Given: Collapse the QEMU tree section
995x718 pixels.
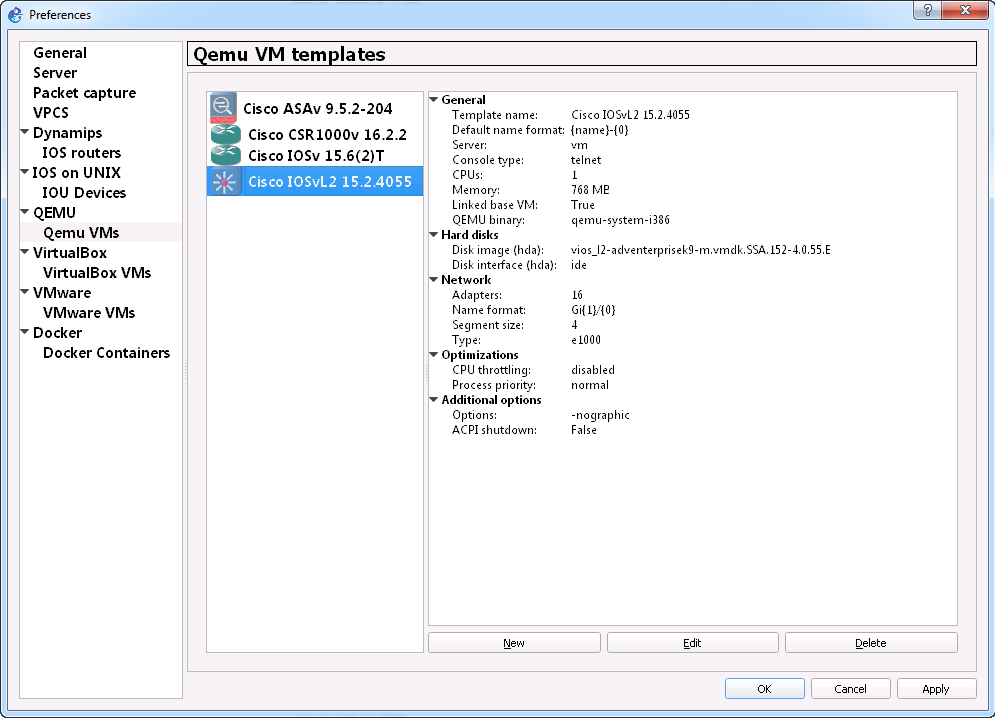Looking at the screenshot, I should tap(25, 212).
